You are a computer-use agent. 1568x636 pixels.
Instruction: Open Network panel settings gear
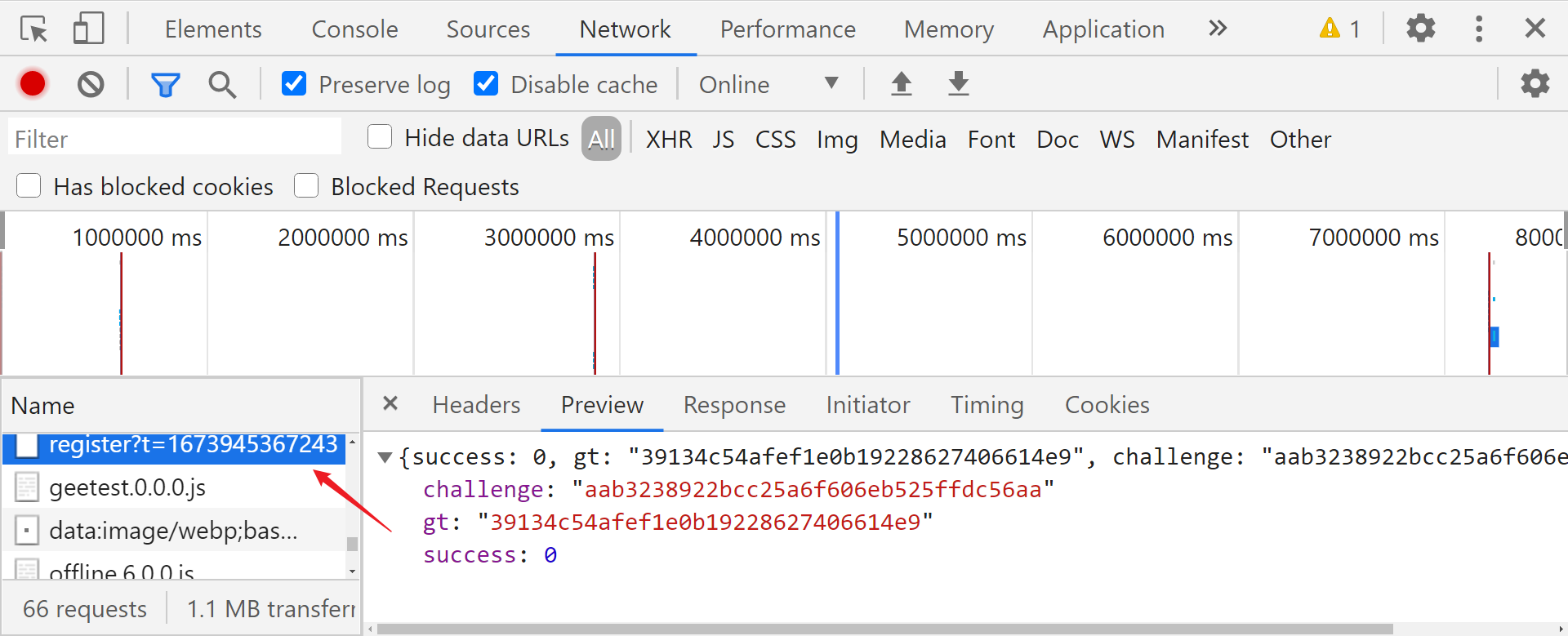point(1535,83)
